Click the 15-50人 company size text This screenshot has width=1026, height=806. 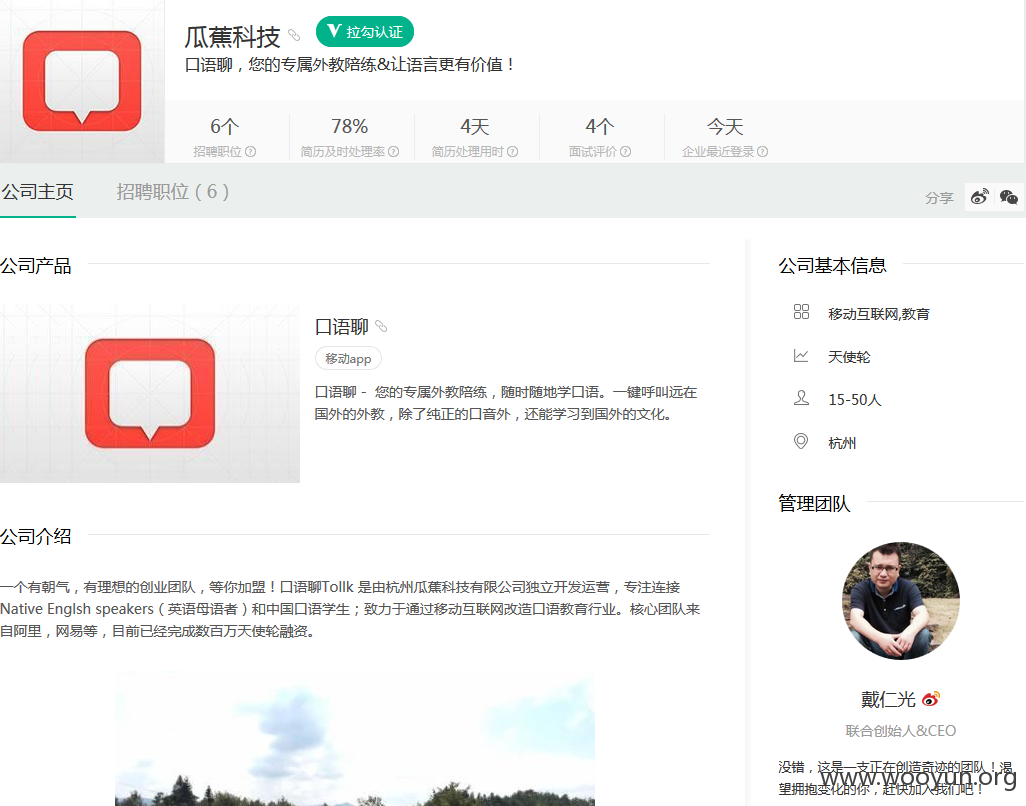point(855,400)
